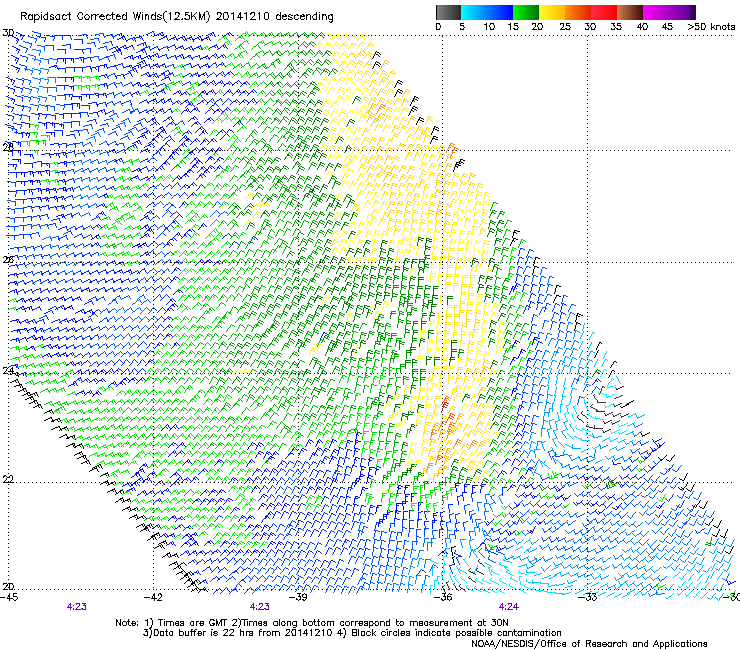
Task: Select the brown 35-40 knots legend color
Action: point(630,12)
